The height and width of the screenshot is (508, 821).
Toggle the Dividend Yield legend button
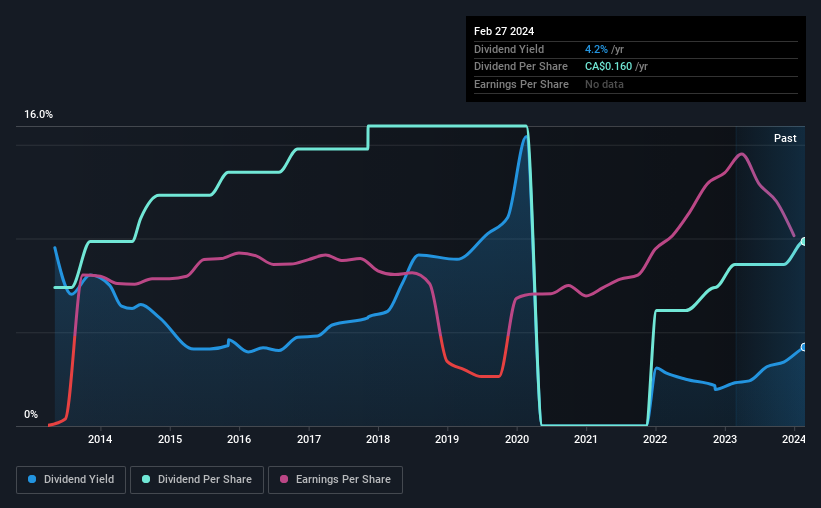click(x=71, y=480)
